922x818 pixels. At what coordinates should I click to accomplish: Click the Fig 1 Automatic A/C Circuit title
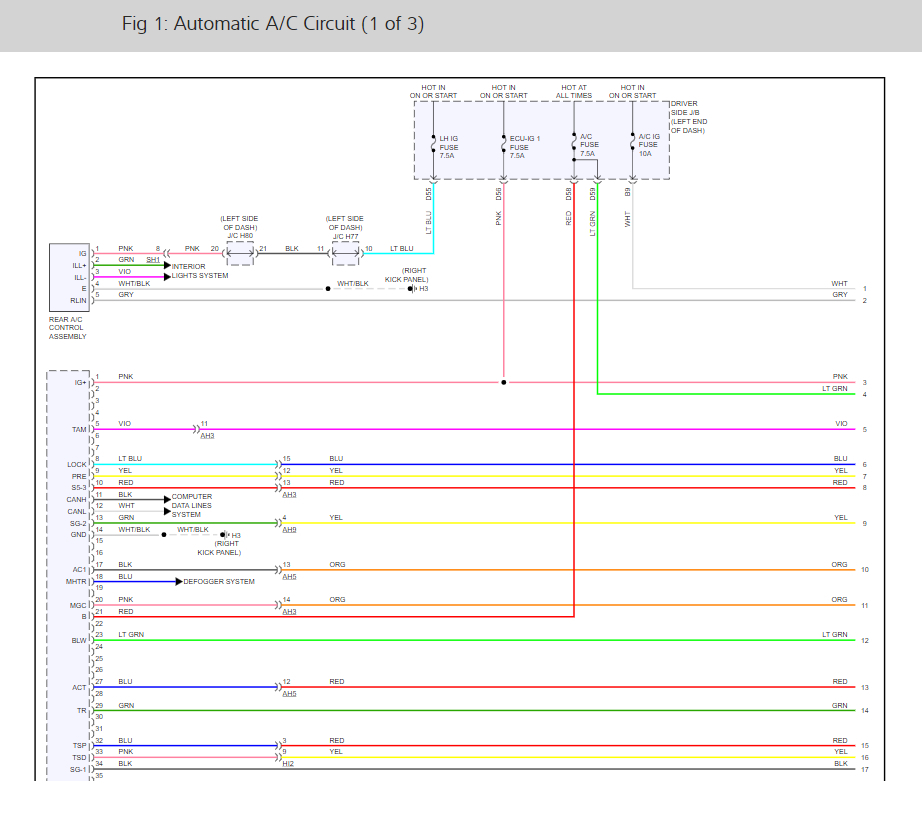(x=272, y=24)
